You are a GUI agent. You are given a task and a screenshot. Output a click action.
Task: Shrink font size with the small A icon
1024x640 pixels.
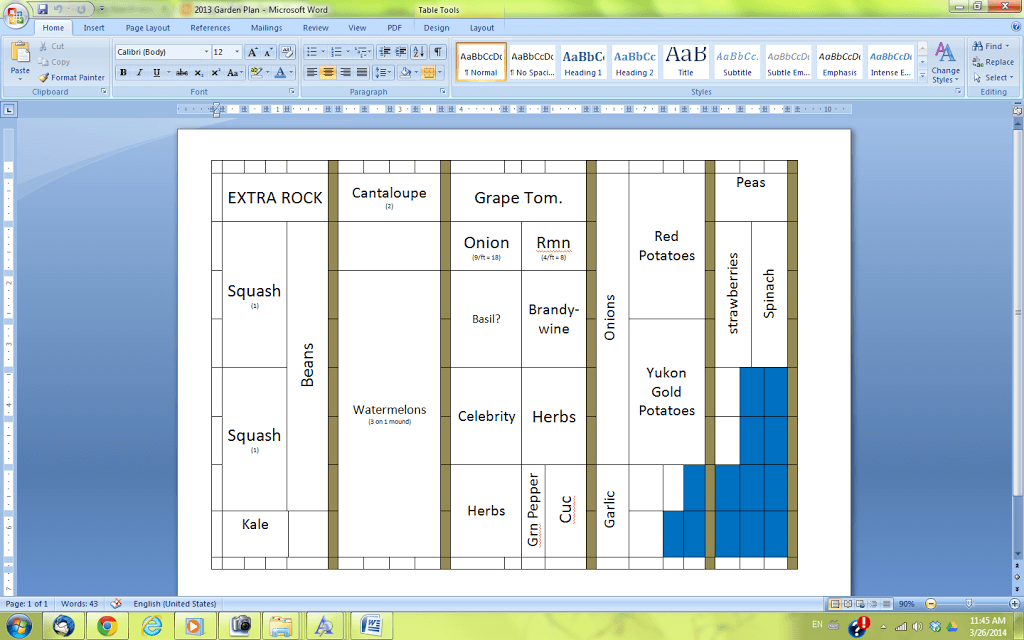point(268,52)
